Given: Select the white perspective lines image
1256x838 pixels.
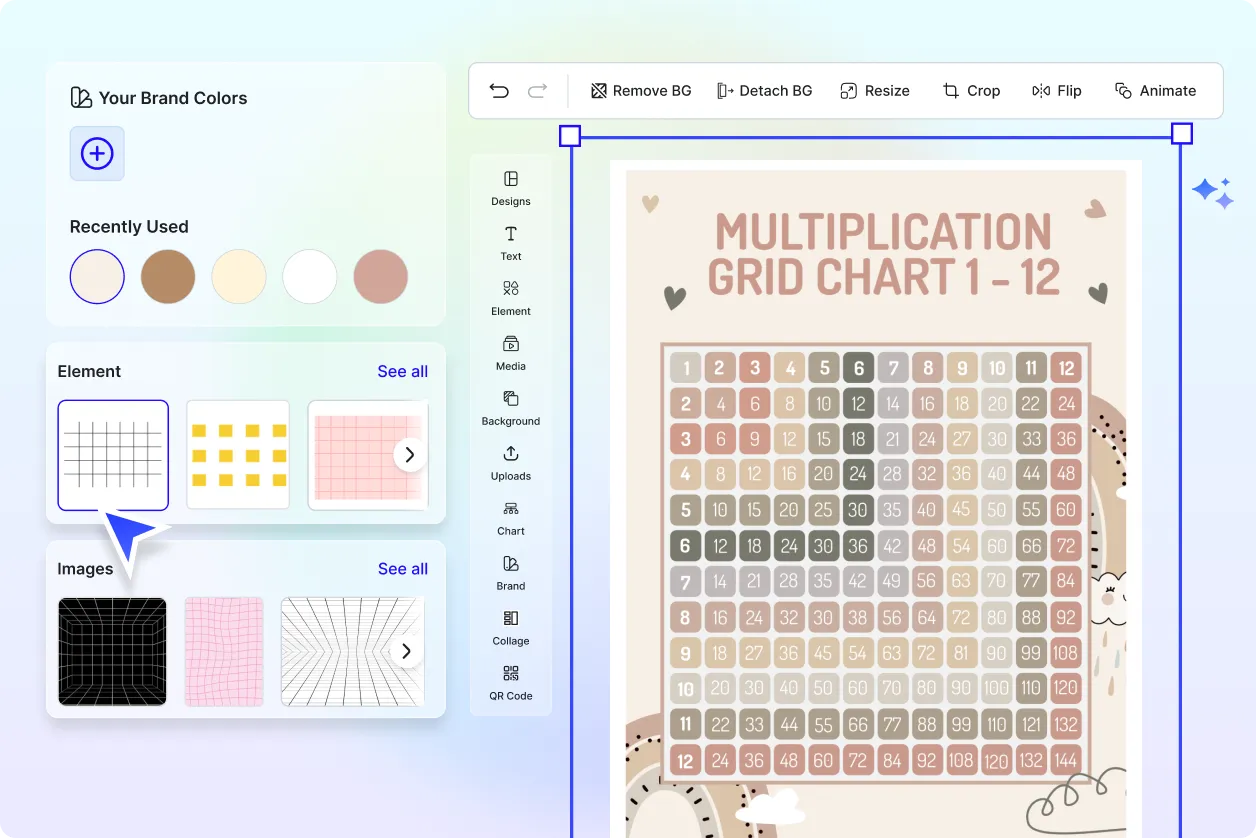Looking at the screenshot, I should (352, 652).
